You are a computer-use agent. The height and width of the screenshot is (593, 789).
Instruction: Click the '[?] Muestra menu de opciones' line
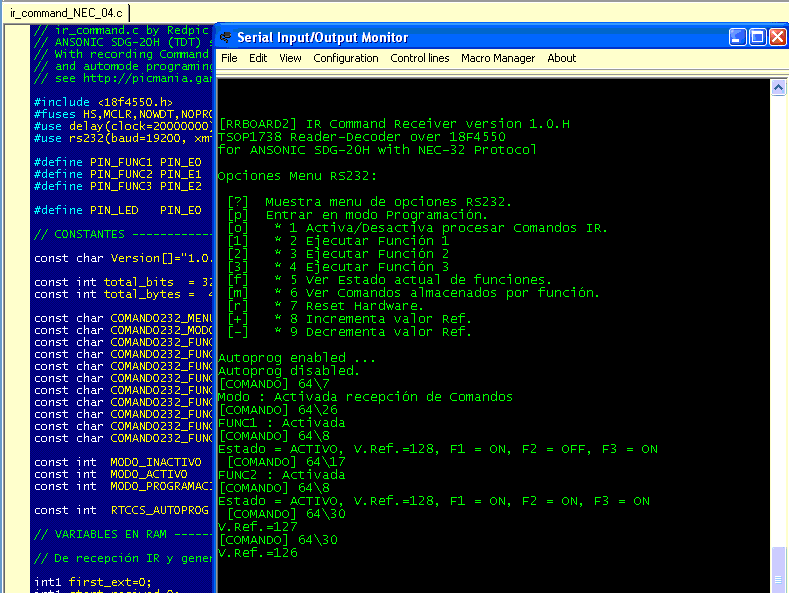pyautogui.click(x=369, y=202)
